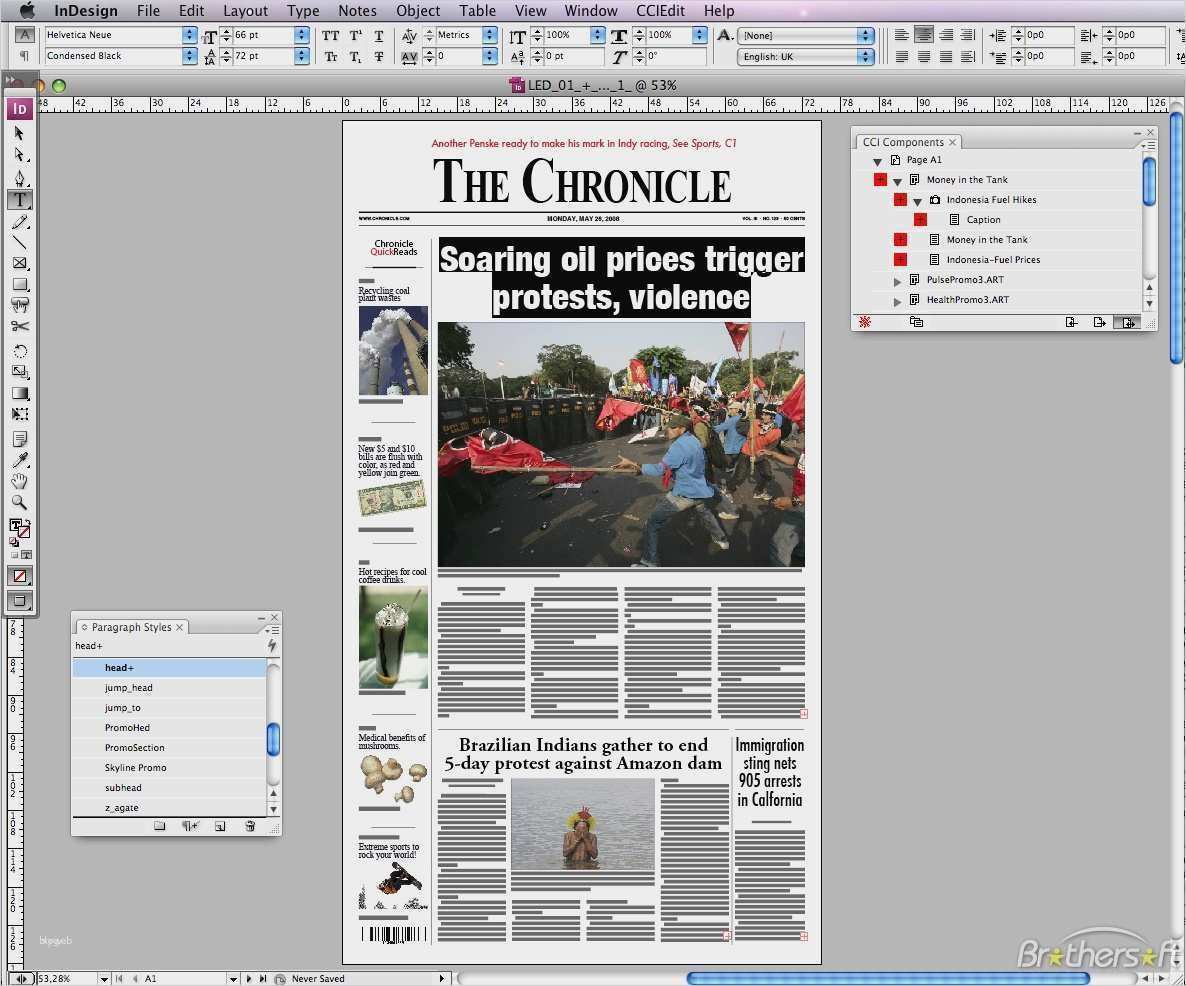Switch to the Hand tool

click(19, 481)
